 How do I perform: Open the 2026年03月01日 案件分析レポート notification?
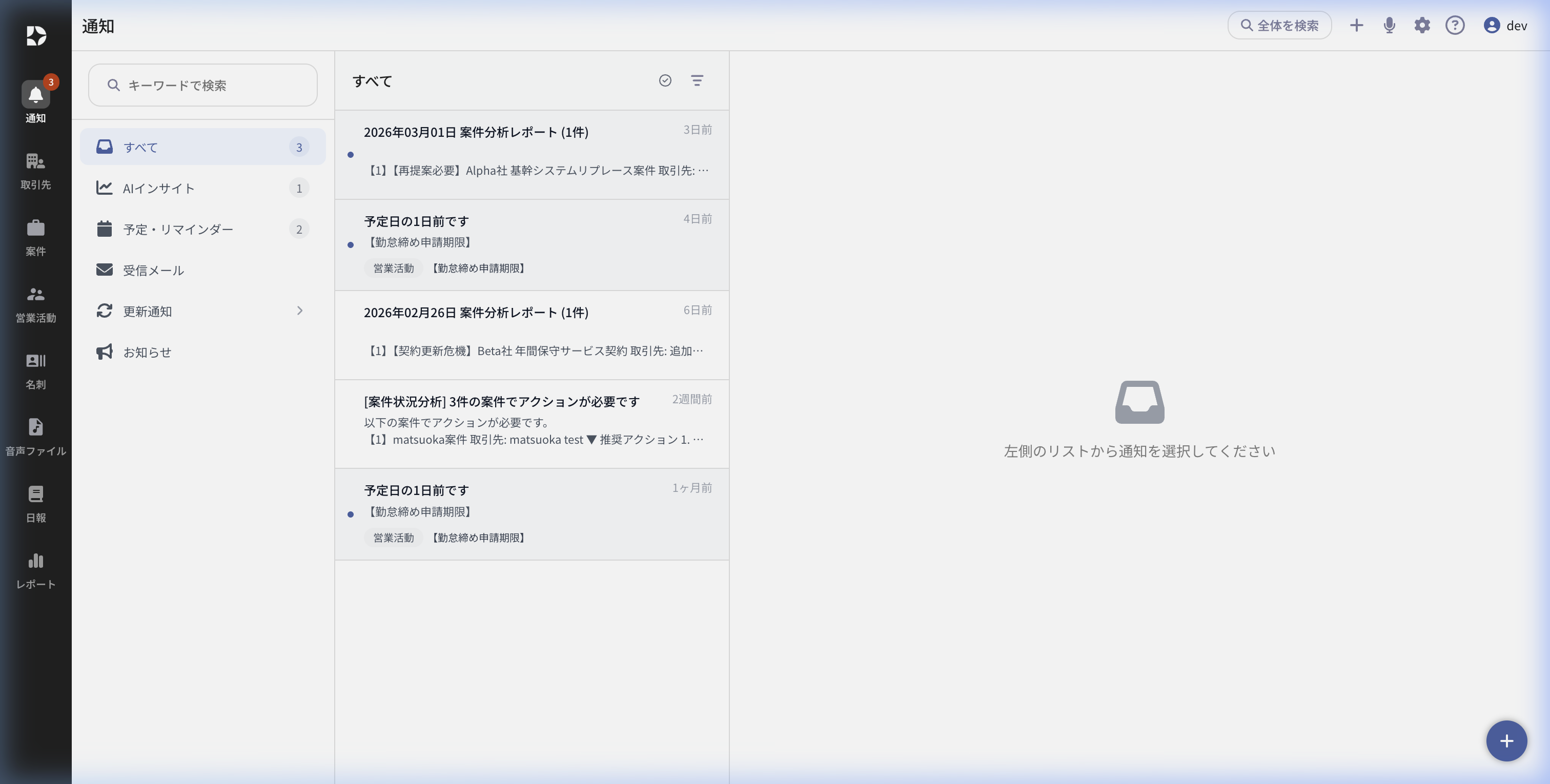pyautogui.click(x=532, y=154)
